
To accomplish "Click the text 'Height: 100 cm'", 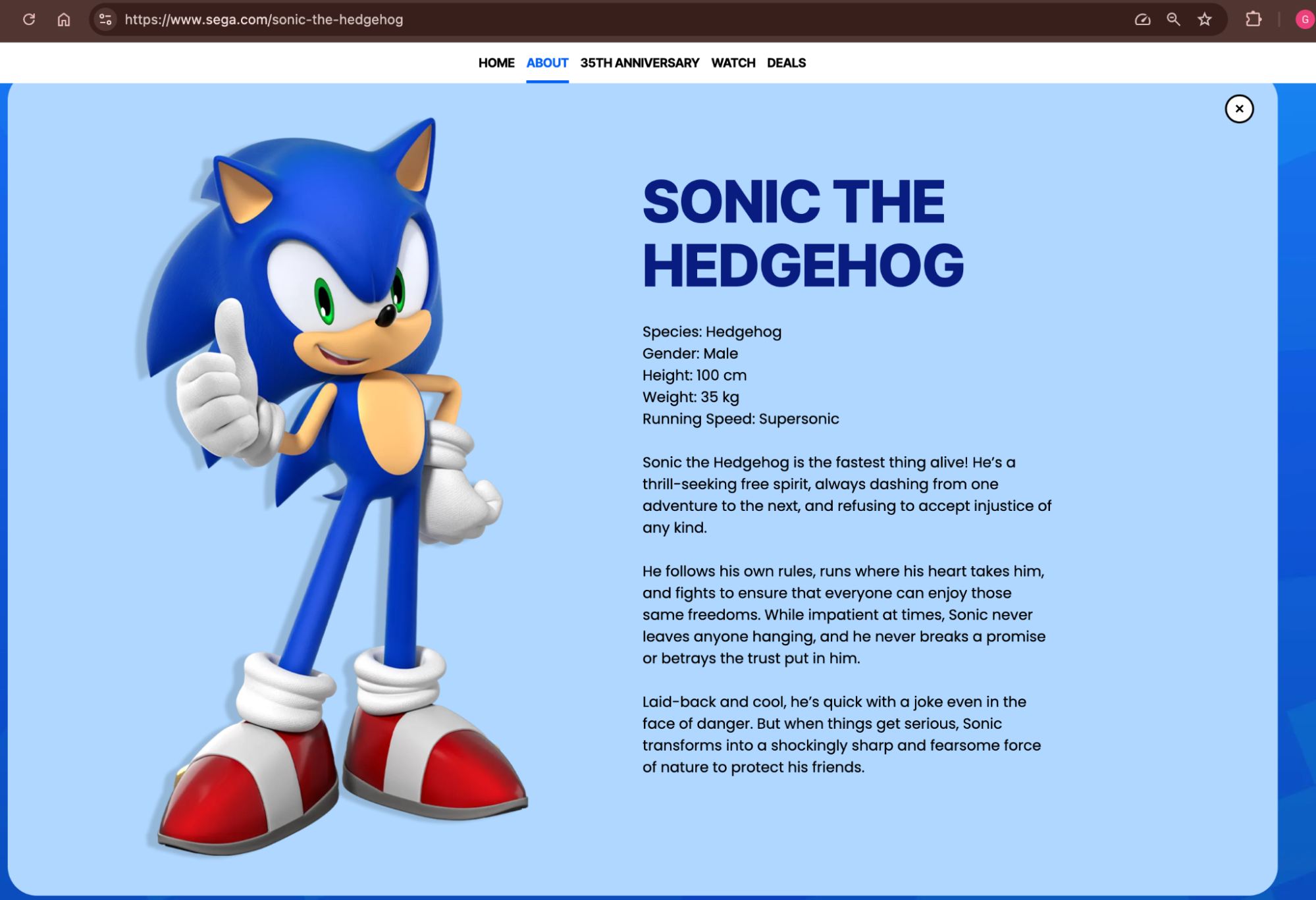I will [695, 375].
